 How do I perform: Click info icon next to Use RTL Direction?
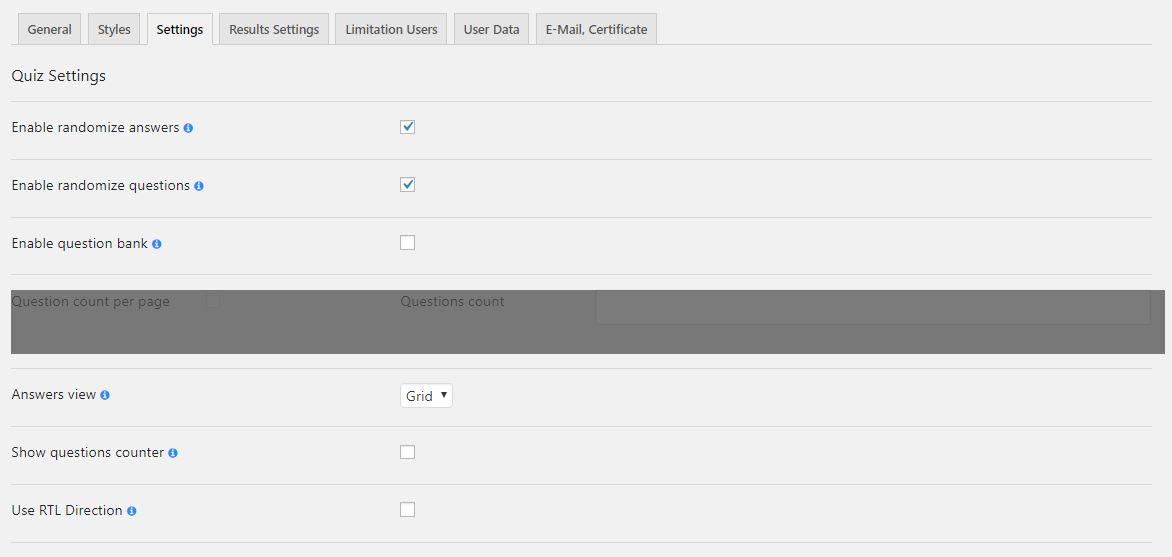click(x=132, y=511)
